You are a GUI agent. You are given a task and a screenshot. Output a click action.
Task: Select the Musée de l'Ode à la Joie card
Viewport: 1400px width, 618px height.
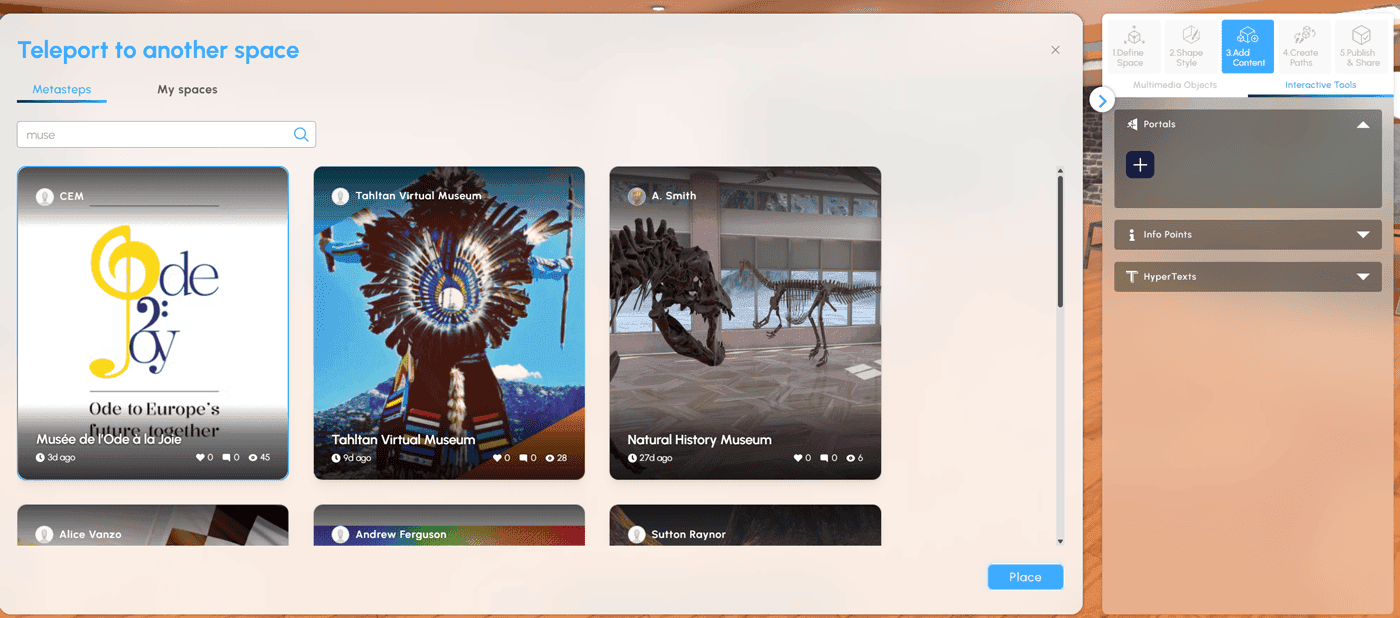(x=153, y=323)
